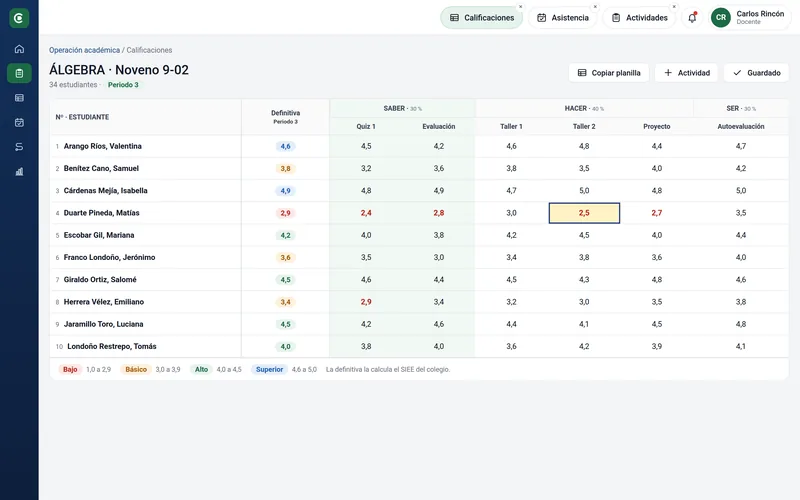Open the S-shaped route icon in sidebar
The height and width of the screenshot is (500, 800).
[19, 147]
